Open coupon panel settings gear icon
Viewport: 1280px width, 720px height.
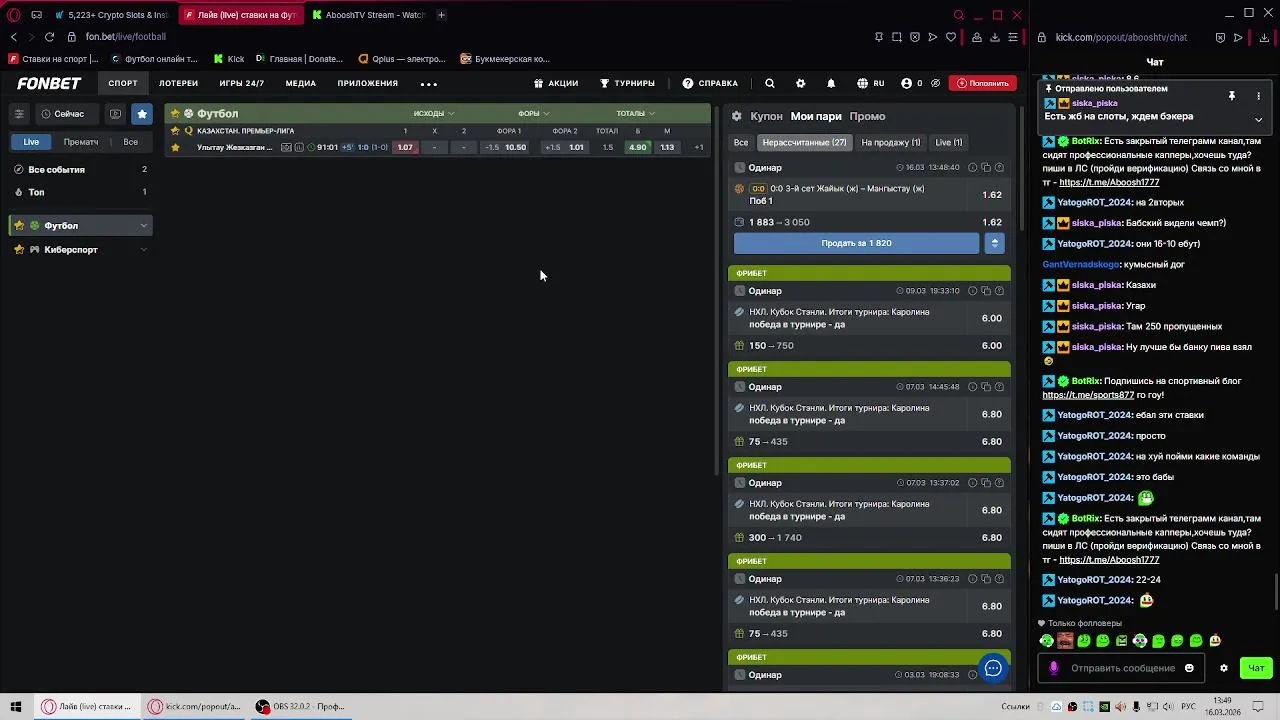(737, 116)
